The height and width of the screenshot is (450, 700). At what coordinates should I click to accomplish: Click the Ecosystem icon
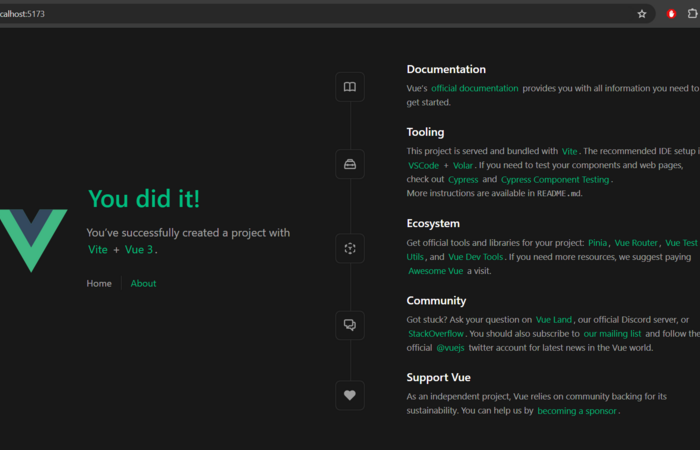[x=350, y=248]
